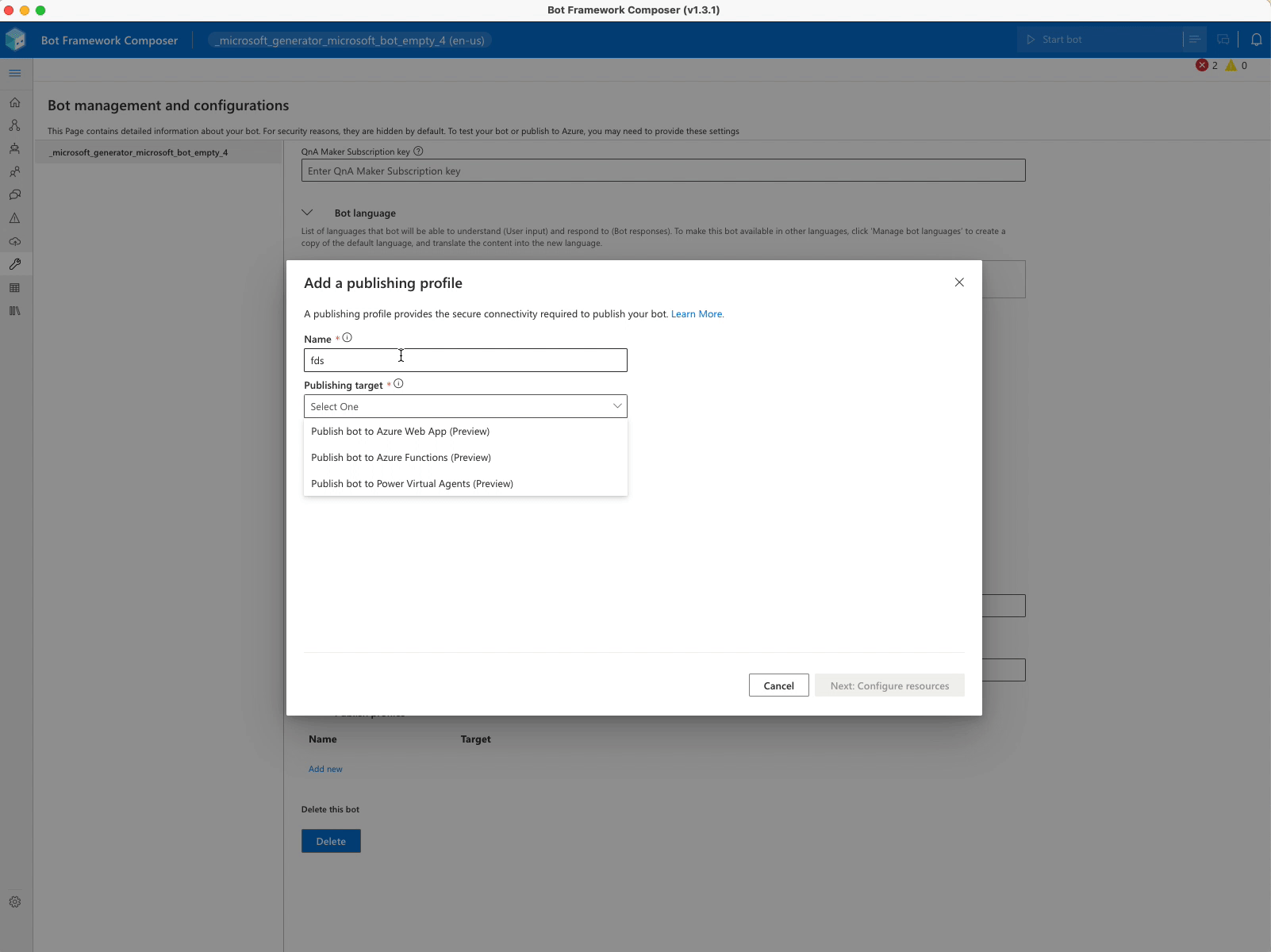Go to Home page icon in sidebar
Viewport: 1271px width, 952px height.
coord(15,102)
